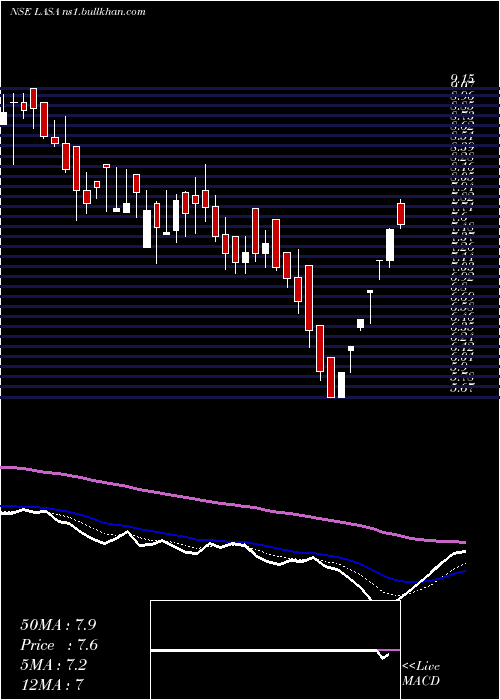
Task: Select the Price : 7.6 readout
Action: coord(59,645)
